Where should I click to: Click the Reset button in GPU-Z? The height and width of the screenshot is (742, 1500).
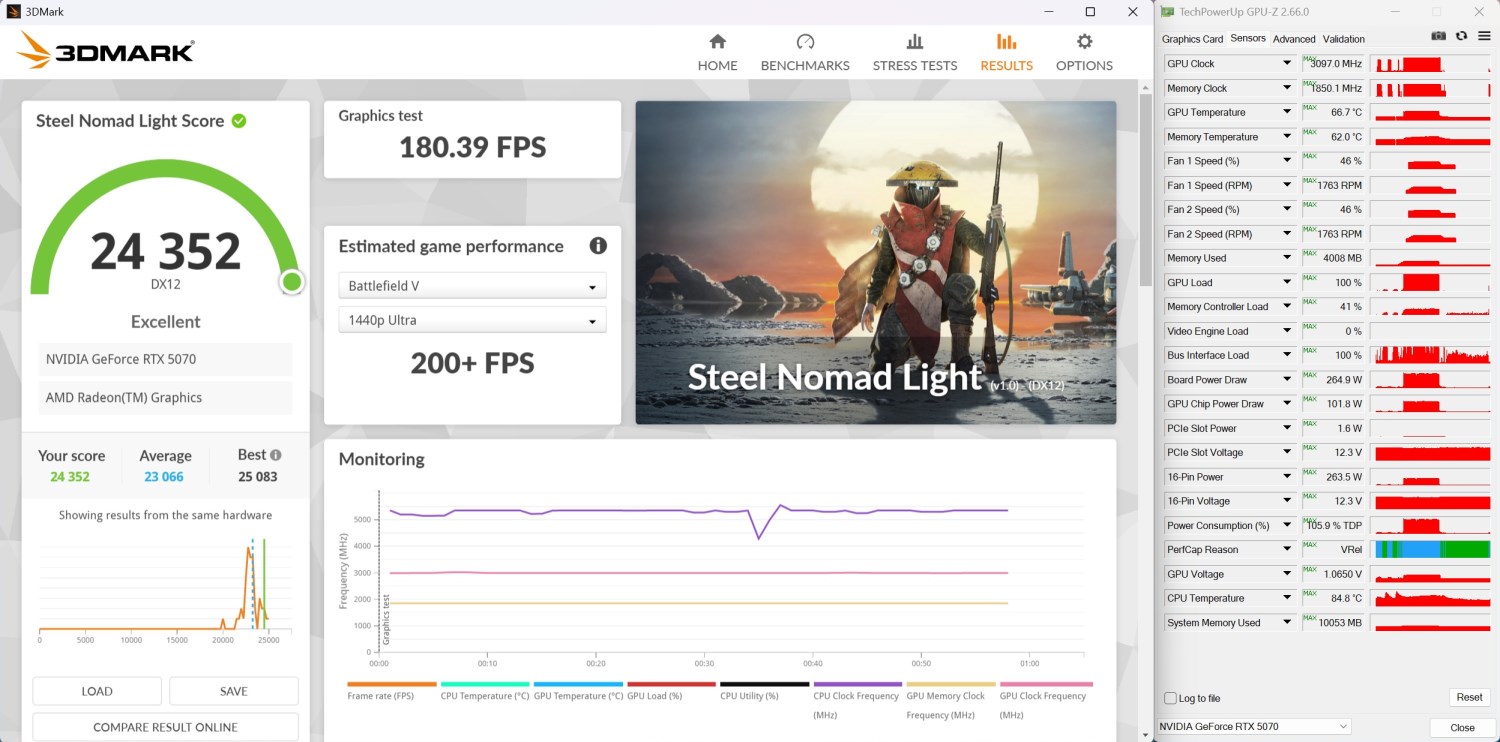(x=1469, y=697)
